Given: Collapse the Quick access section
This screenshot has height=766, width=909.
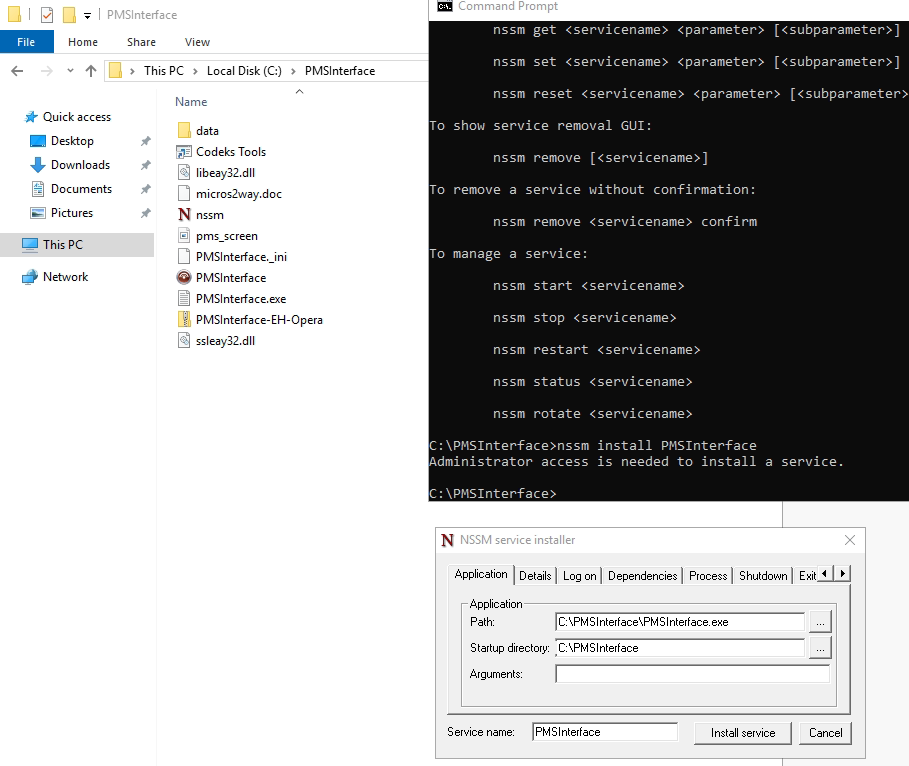Looking at the screenshot, I should pyautogui.click(x=20, y=116).
